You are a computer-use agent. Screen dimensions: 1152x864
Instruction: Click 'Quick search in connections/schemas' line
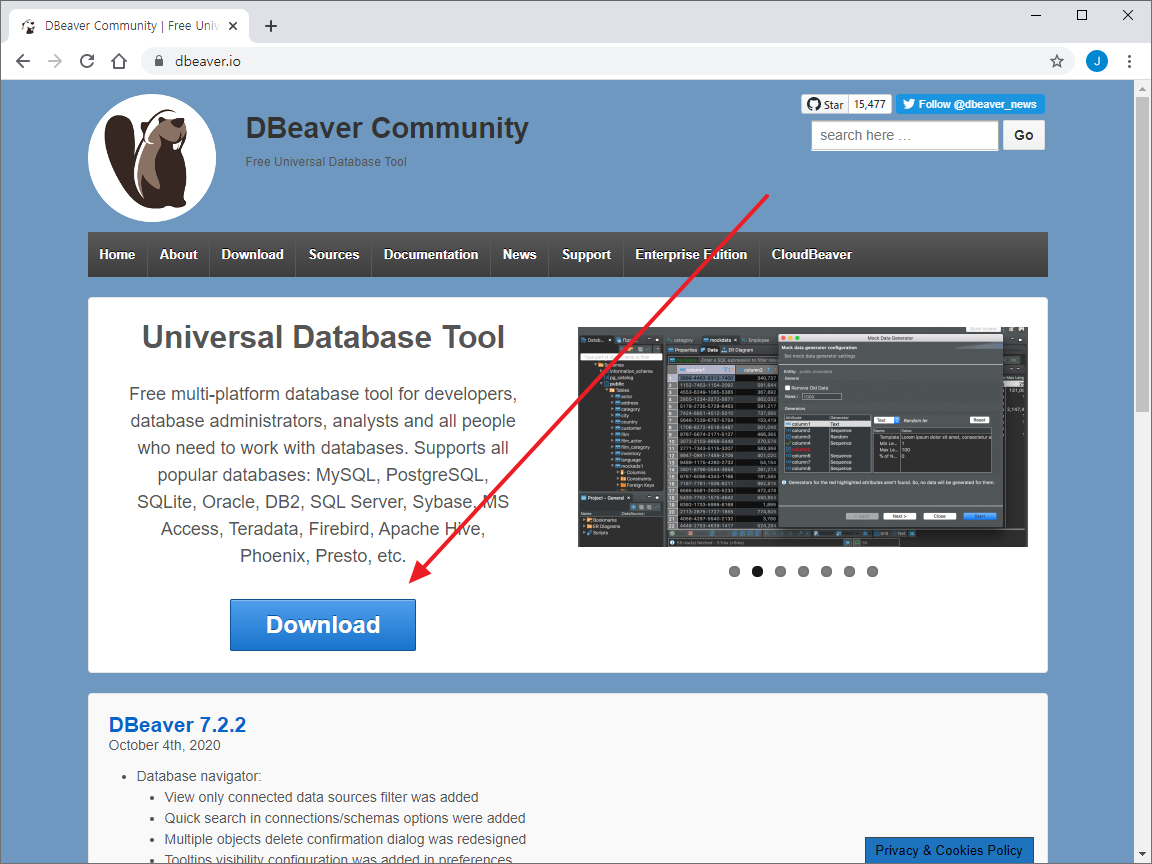(x=345, y=818)
